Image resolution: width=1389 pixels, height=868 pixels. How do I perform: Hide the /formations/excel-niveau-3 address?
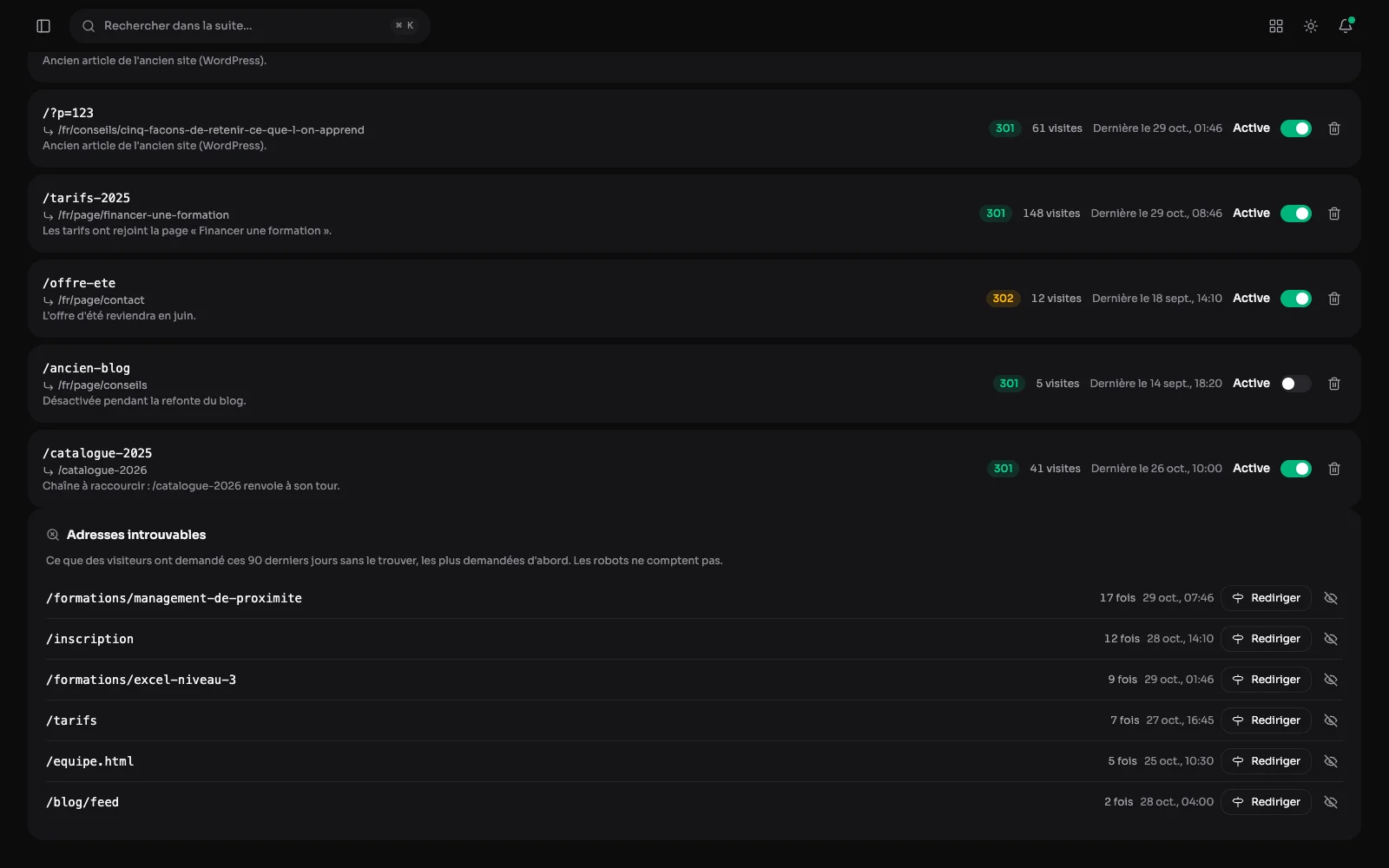point(1331,680)
